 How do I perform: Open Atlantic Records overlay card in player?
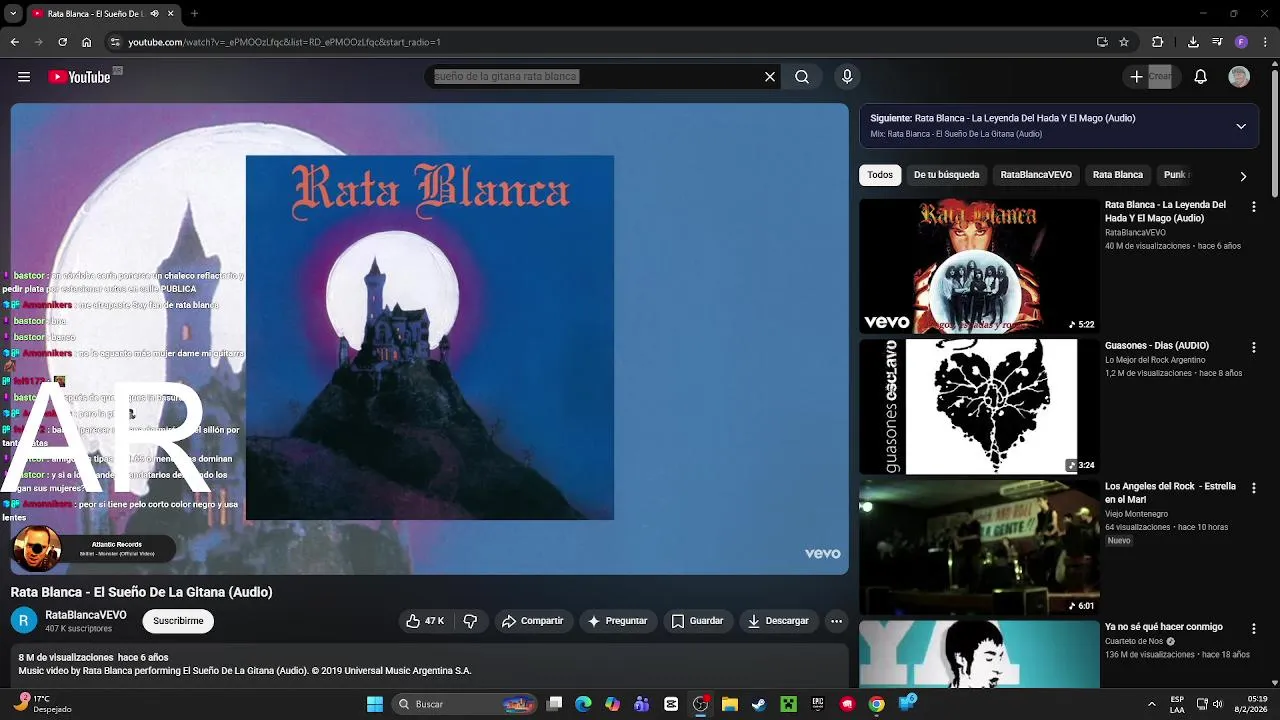point(93,548)
